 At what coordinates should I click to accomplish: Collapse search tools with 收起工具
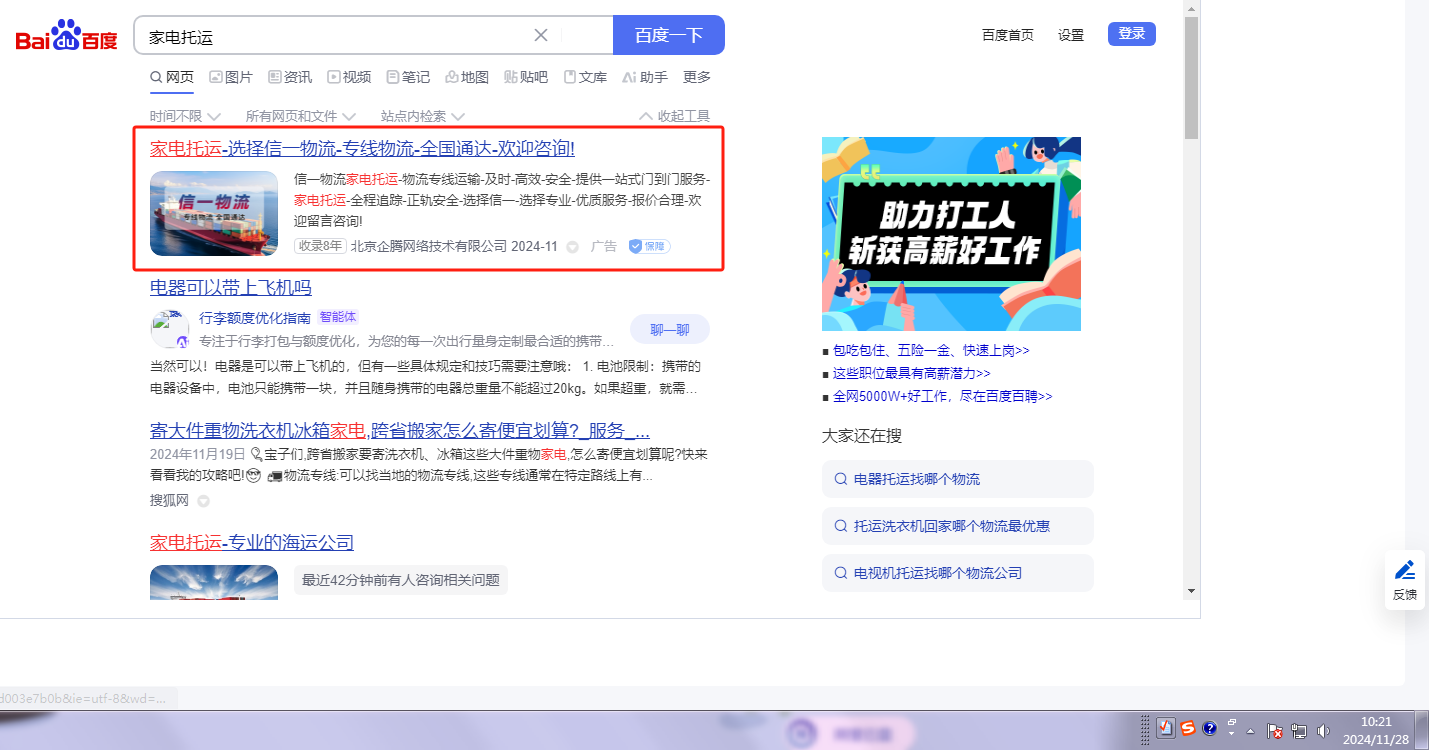click(675, 117)
